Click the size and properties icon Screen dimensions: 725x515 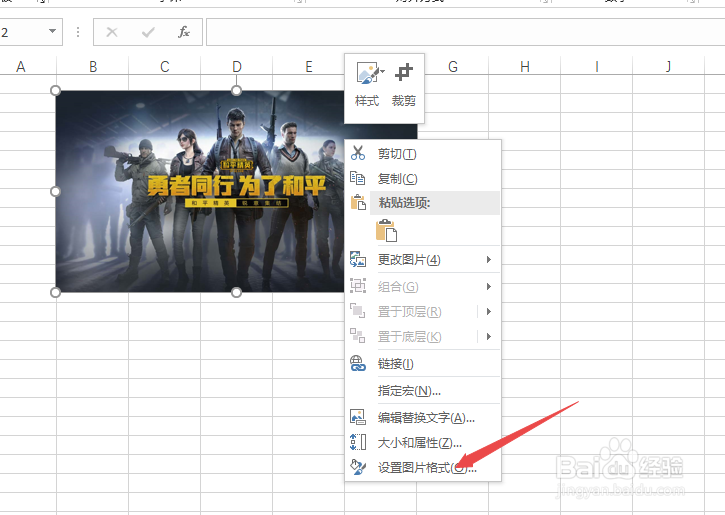358,442
